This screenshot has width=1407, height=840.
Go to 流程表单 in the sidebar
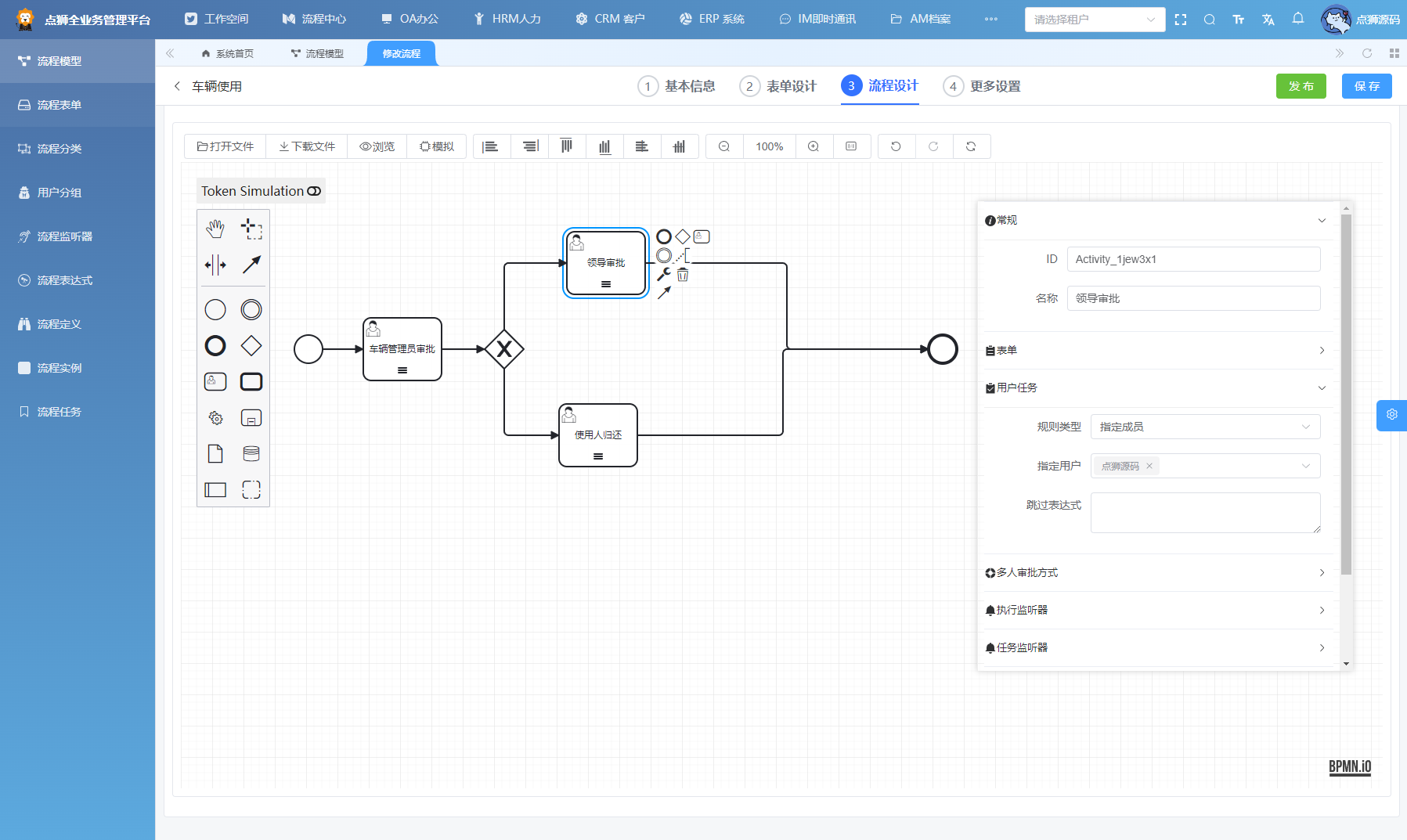(x=78, y=105)
